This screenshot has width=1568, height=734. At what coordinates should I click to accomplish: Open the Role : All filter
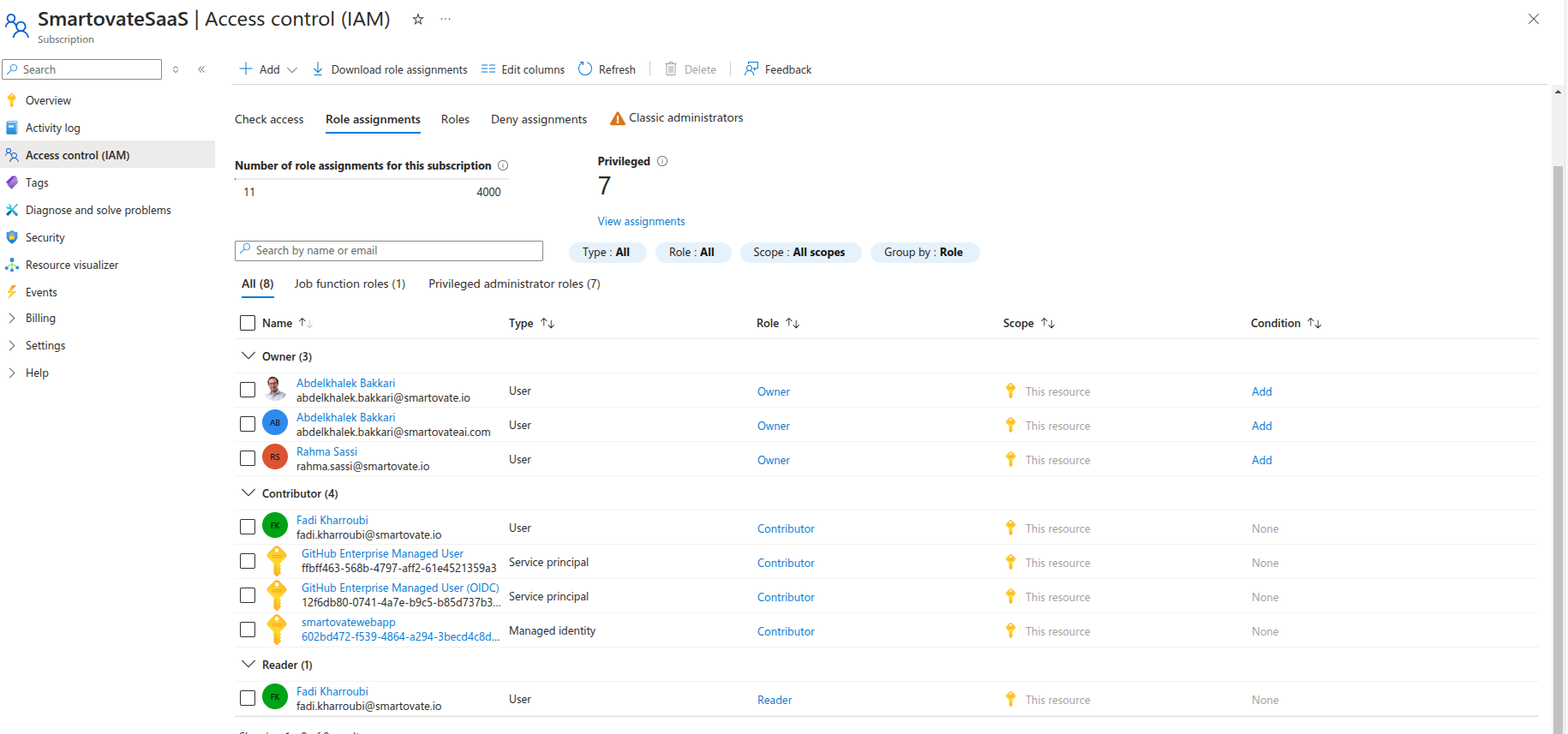692,252
